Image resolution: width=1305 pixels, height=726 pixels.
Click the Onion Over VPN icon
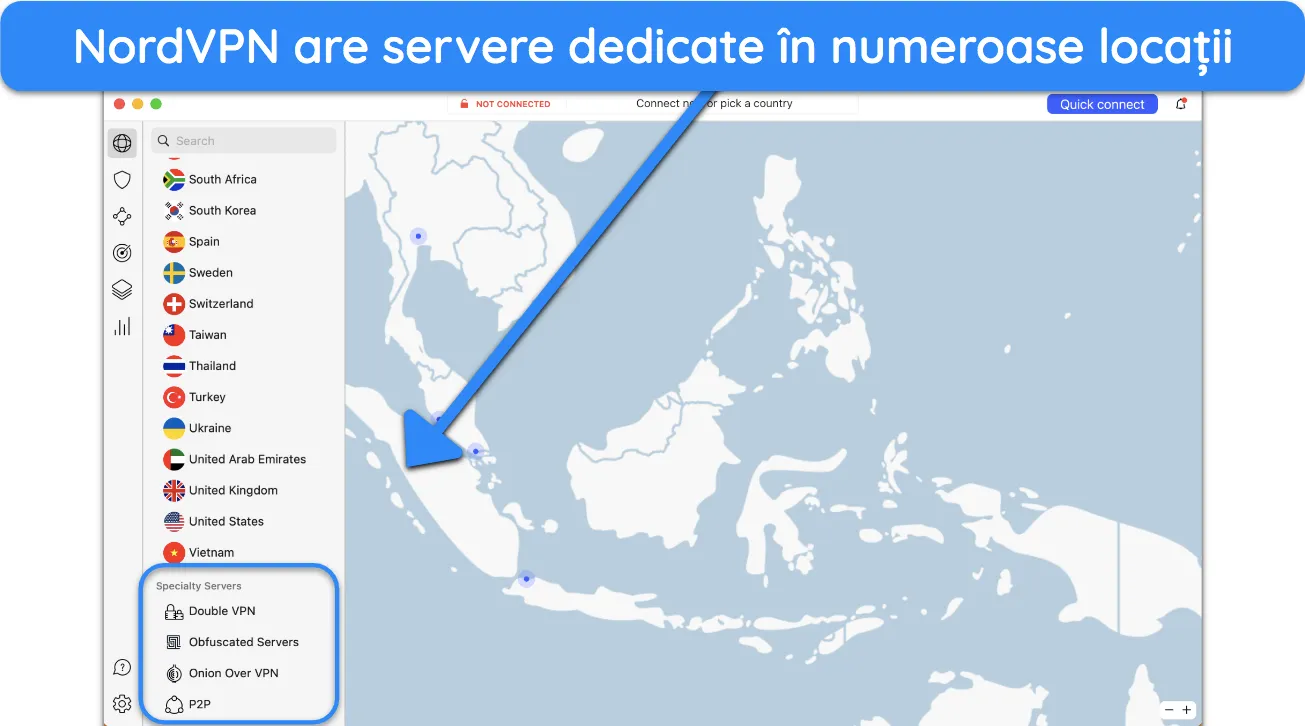pos(174,673)
